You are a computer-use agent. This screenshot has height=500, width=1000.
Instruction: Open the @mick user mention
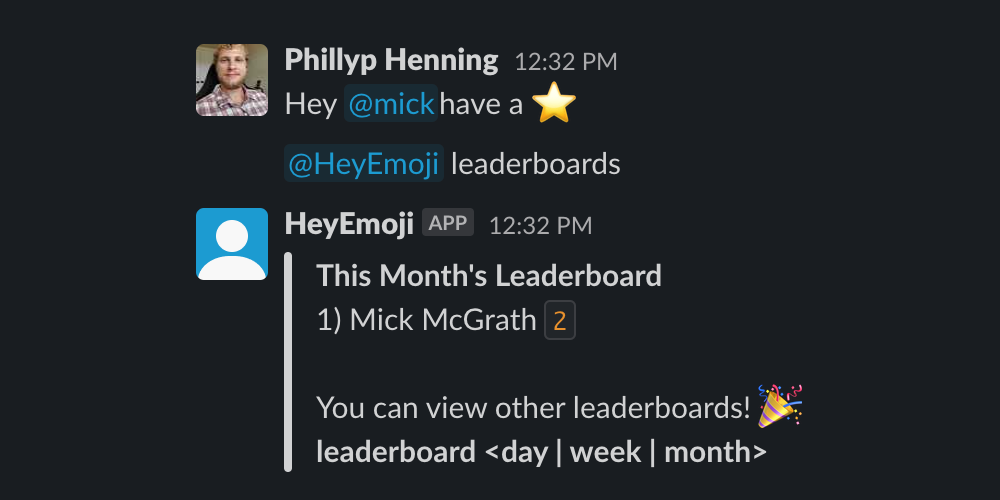pyautogui.click(x=391, y=103)
